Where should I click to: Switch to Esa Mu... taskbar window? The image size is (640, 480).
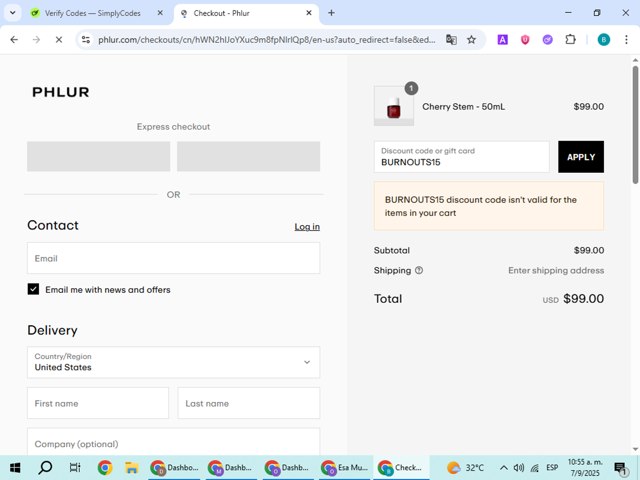345,468
